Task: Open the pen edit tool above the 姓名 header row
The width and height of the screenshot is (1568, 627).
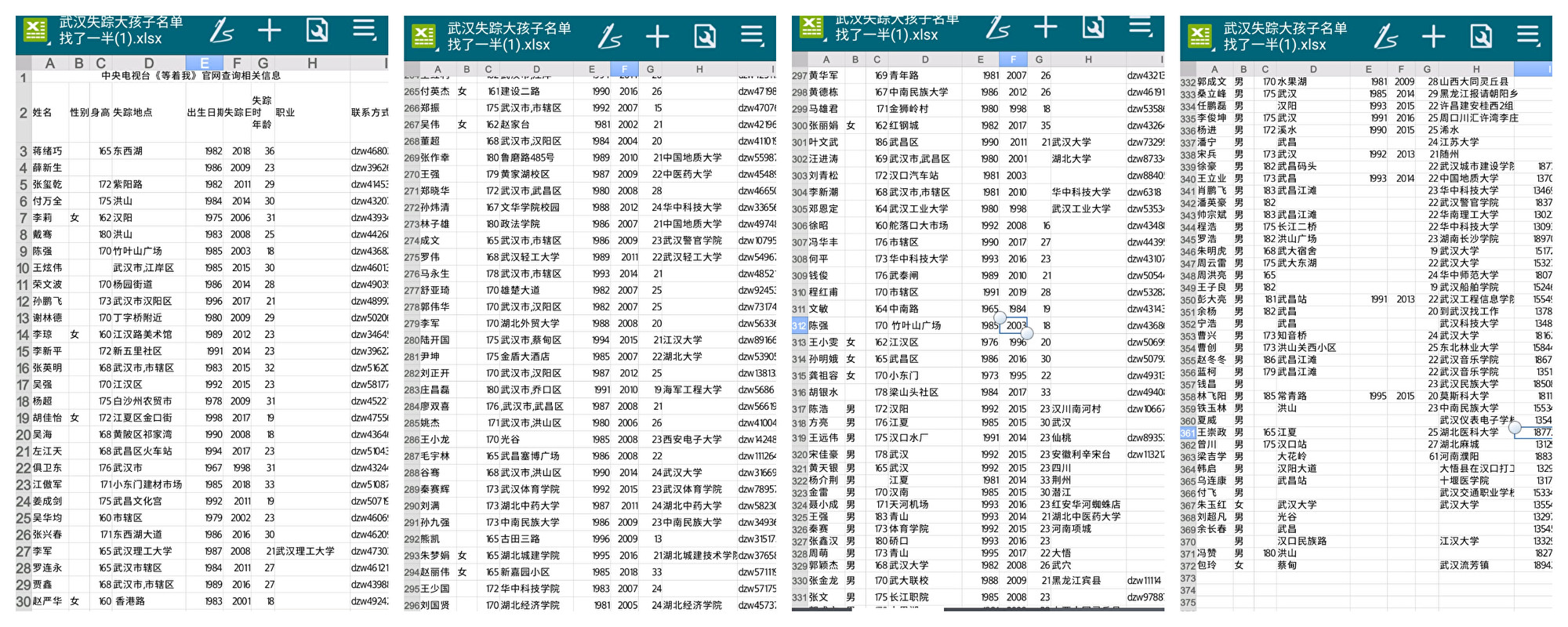Action: (222, 31)
